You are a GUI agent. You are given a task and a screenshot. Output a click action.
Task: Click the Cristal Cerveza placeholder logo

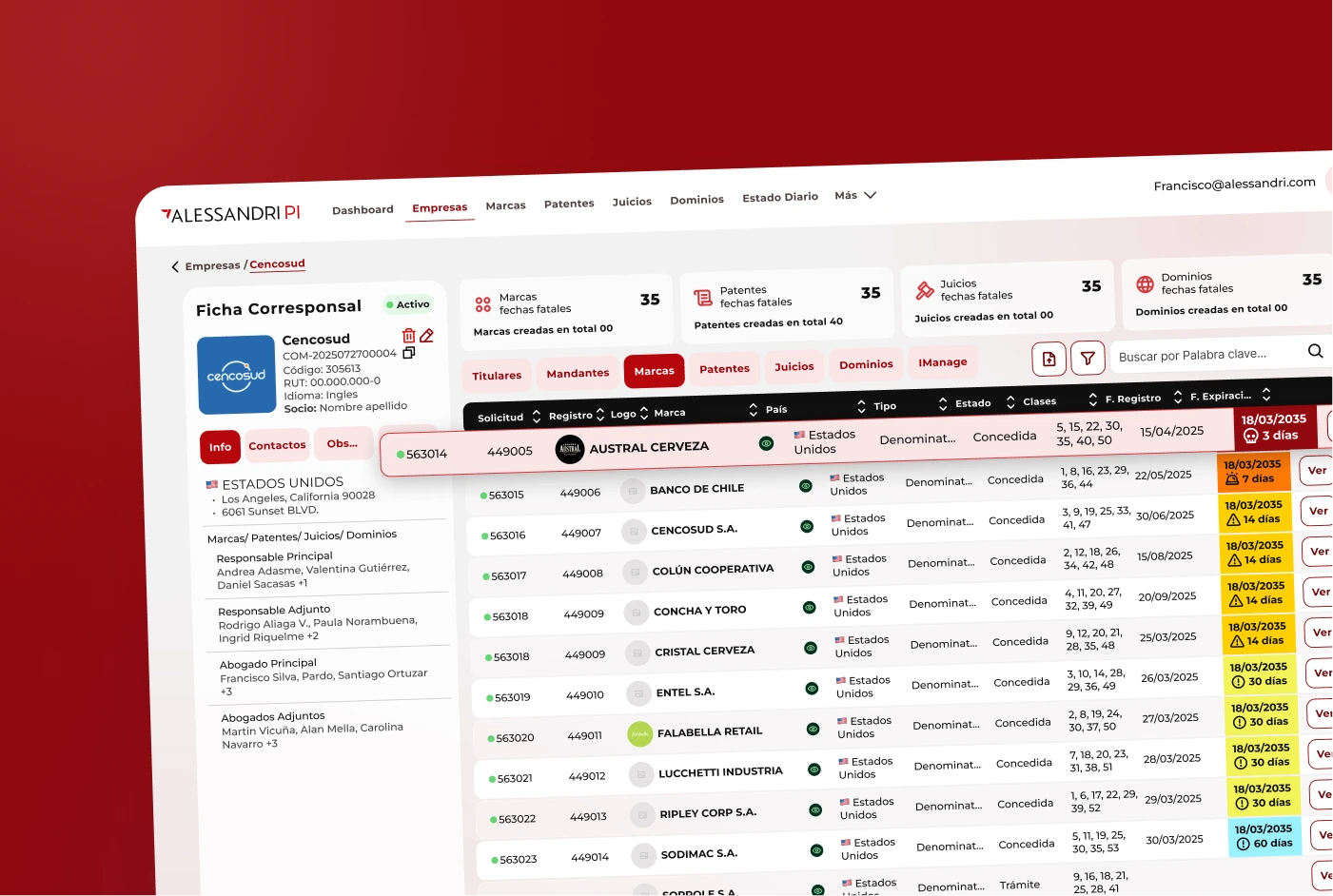coord(637,653)
